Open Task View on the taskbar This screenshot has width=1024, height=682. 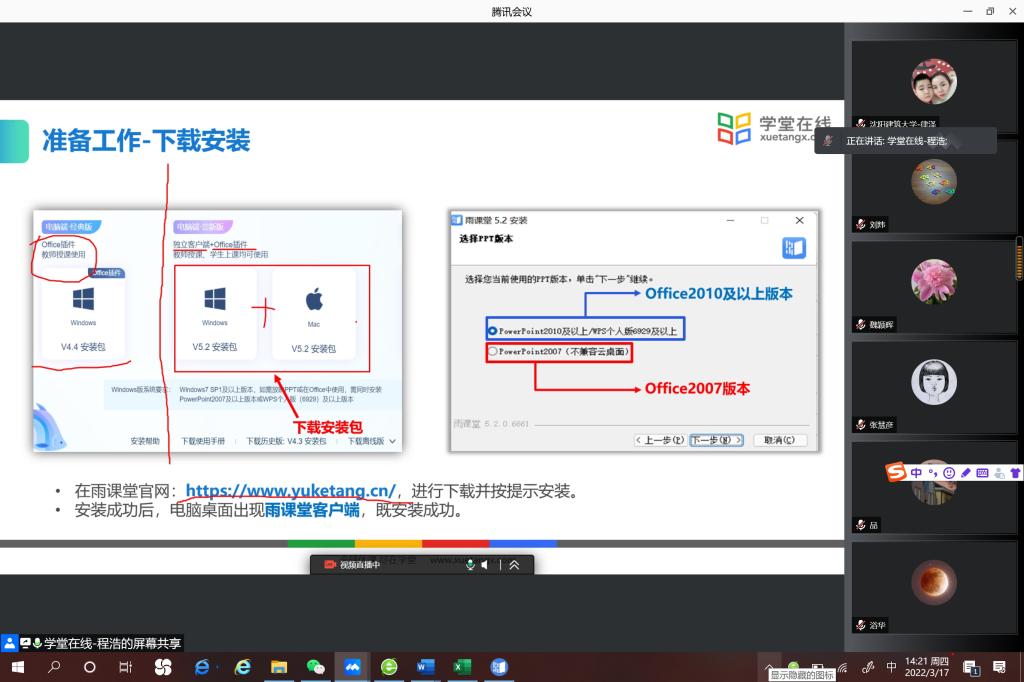(126, 667)
